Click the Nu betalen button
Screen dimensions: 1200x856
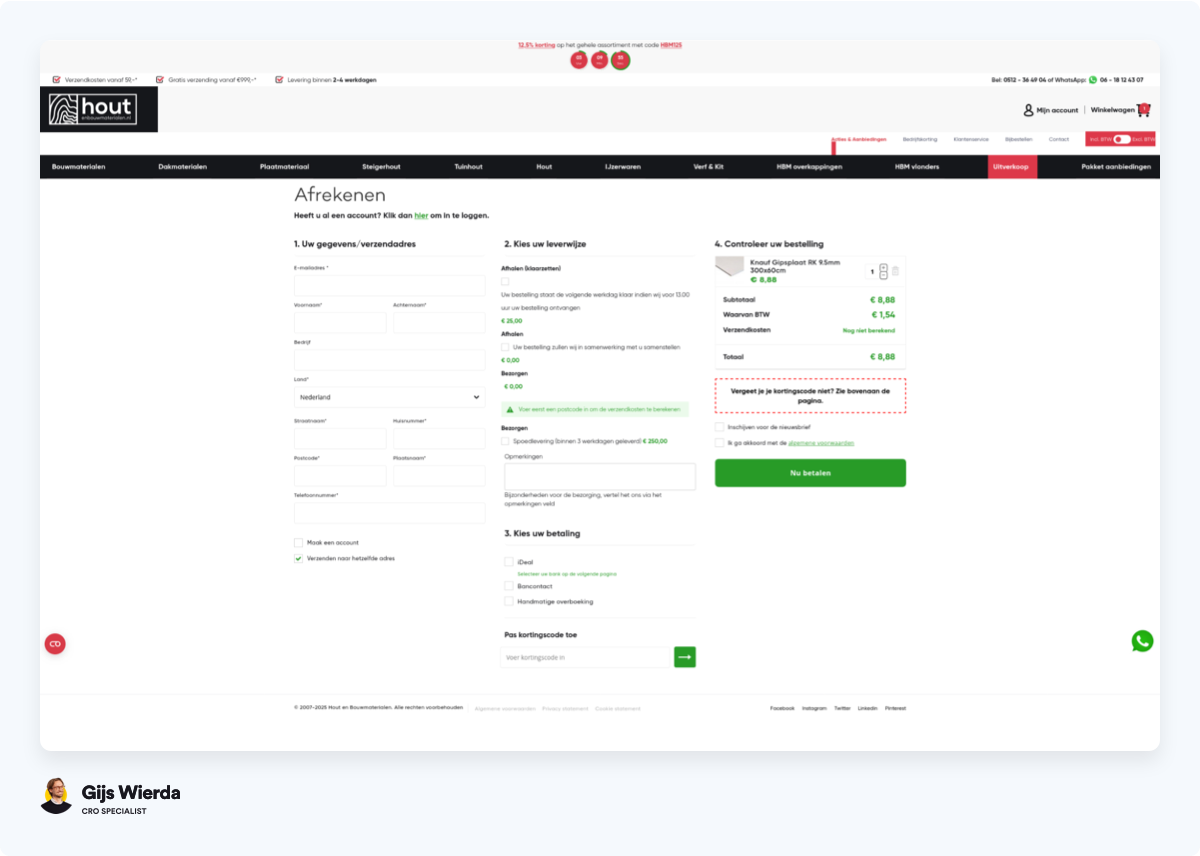coord(810,473)
